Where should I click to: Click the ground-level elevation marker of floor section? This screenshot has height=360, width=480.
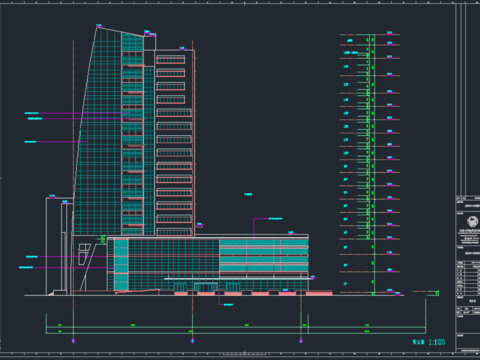390,291
